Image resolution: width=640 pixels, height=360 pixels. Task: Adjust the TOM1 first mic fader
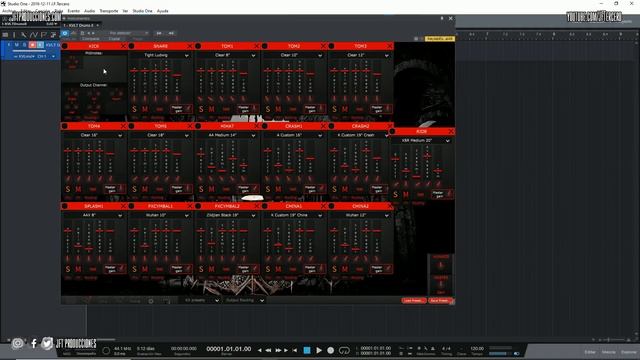201,71
